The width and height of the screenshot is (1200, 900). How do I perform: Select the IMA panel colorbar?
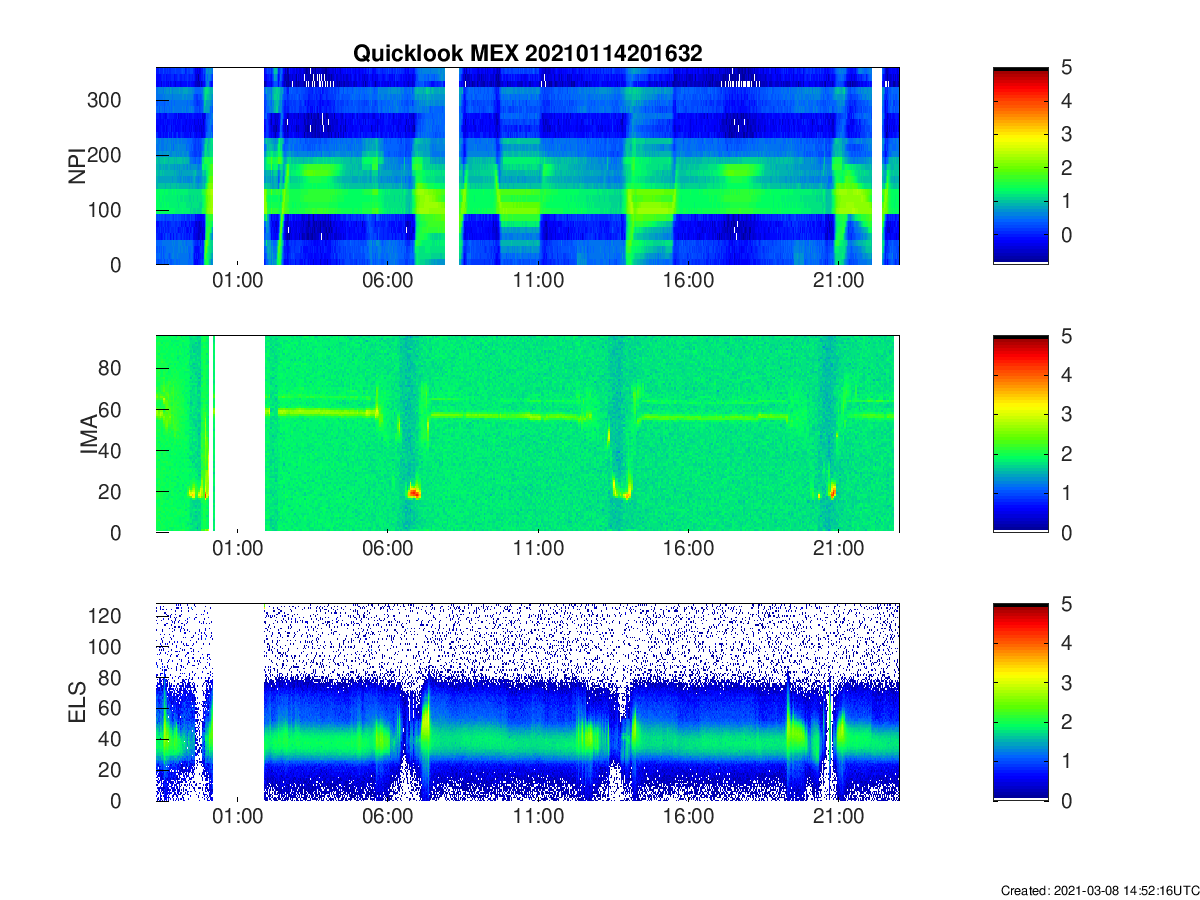coord(1021,434)
